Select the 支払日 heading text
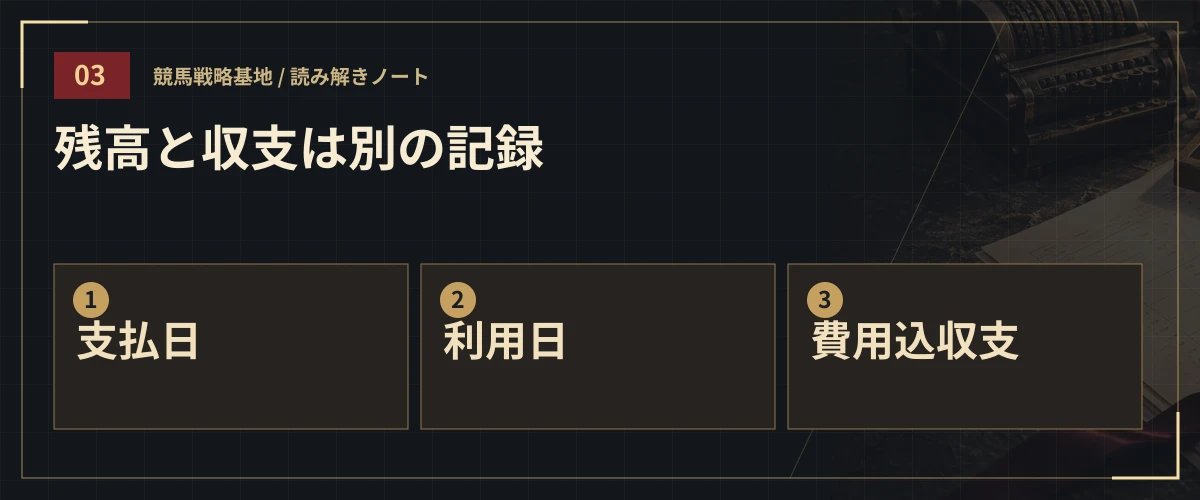The width and height of the screenshot is (1200, 500). (x=138, y=341)
